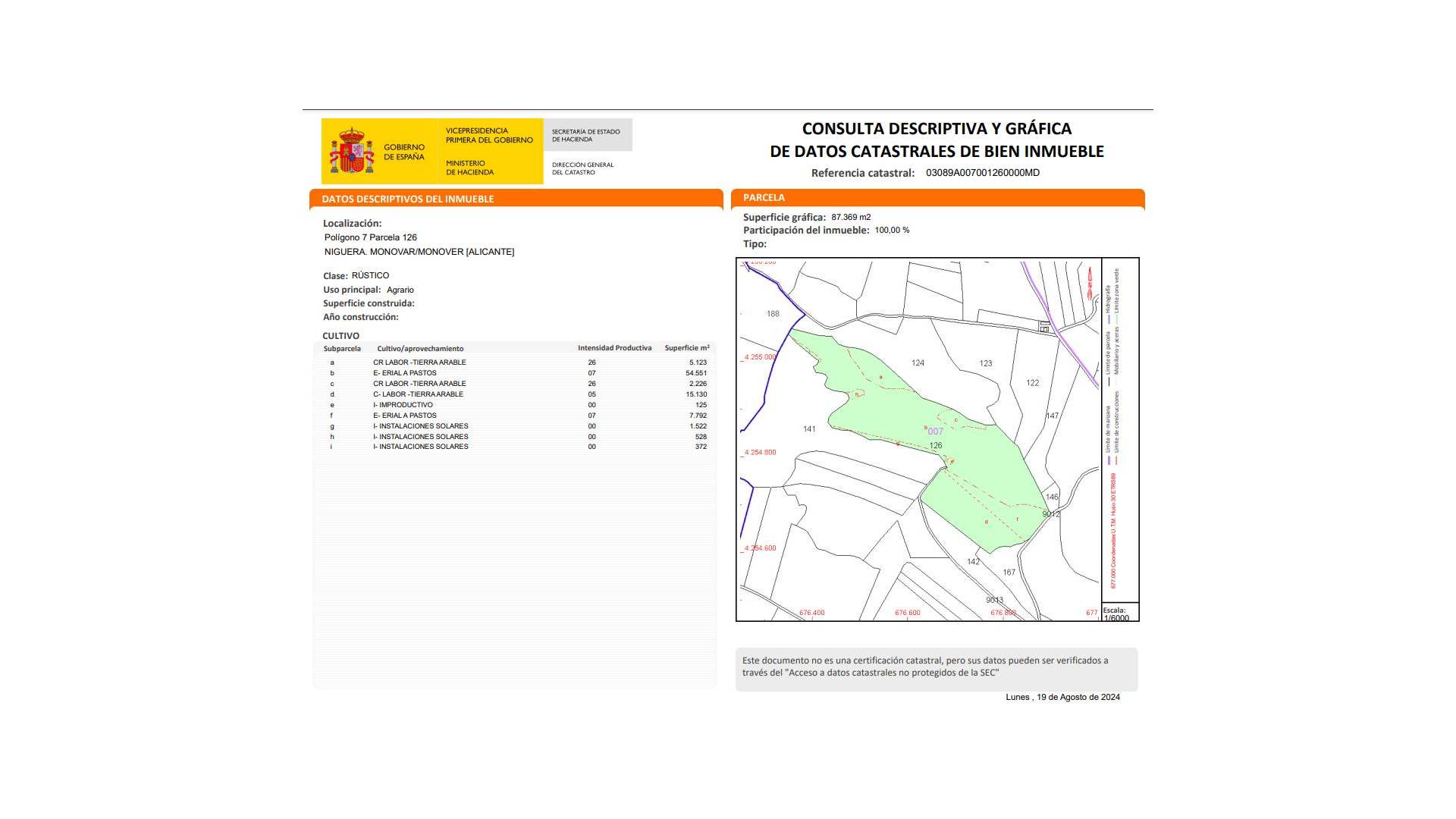The width and height of the screenshot is (1456, 819).
Task: Click the Superficie m² column header
Action: 686,348
